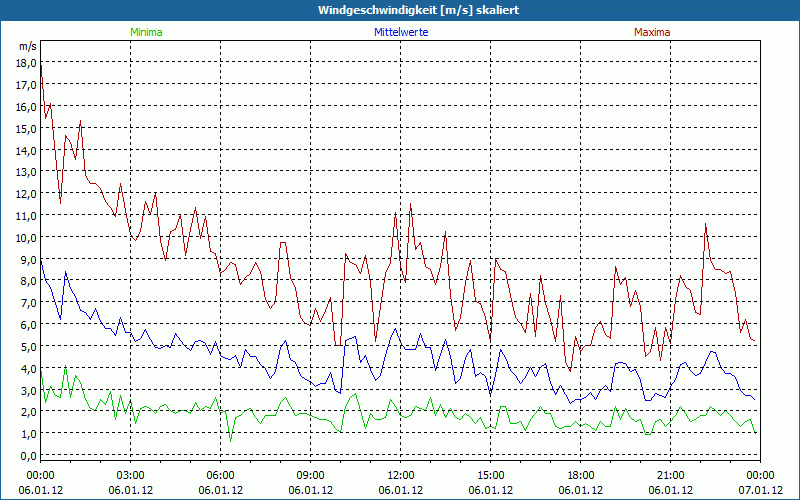Click the 06:00 time axis label
The height and width of the screenshot is (500, 800).
220,476
